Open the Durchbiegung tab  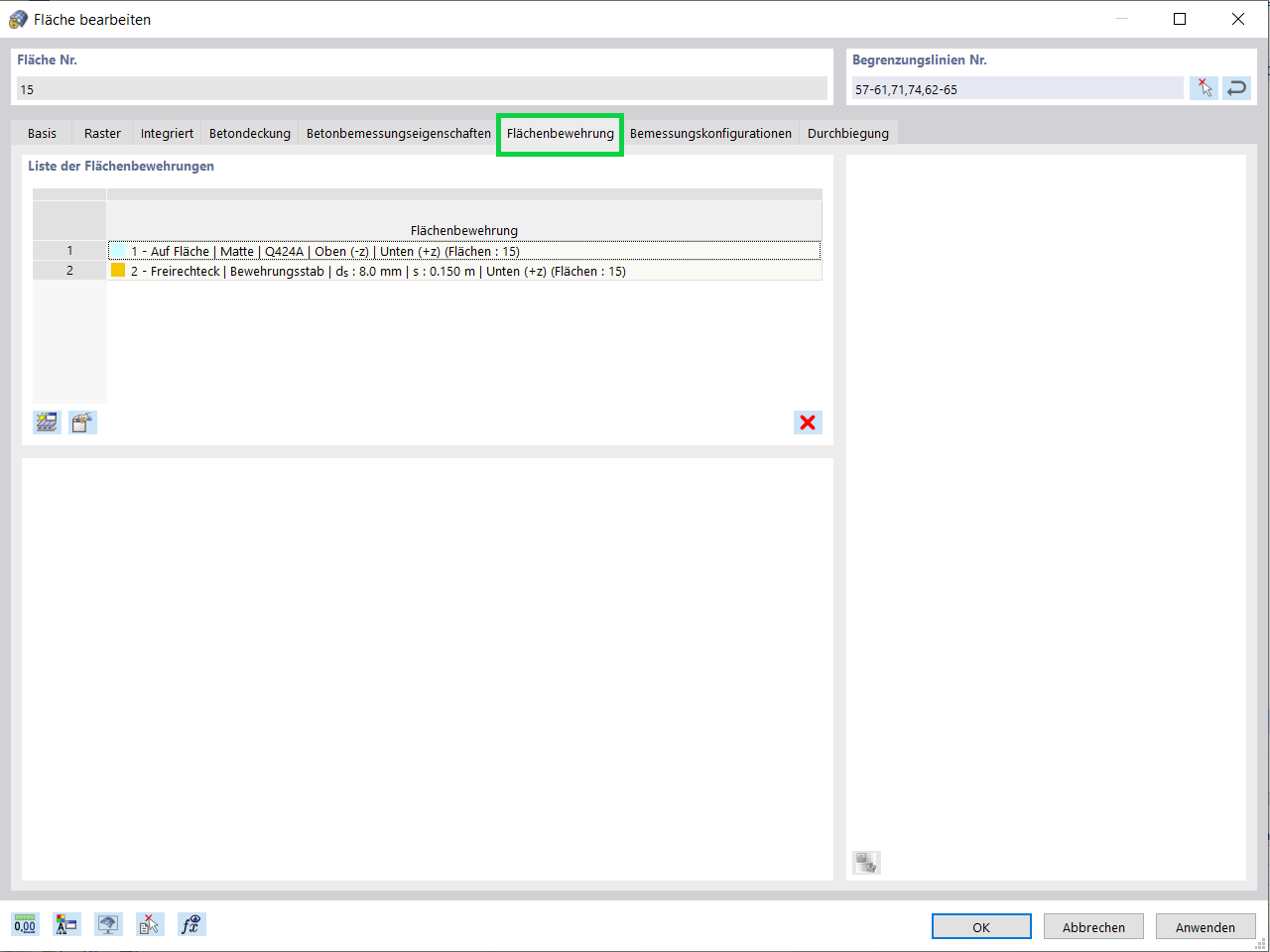[x=848, y=133]
